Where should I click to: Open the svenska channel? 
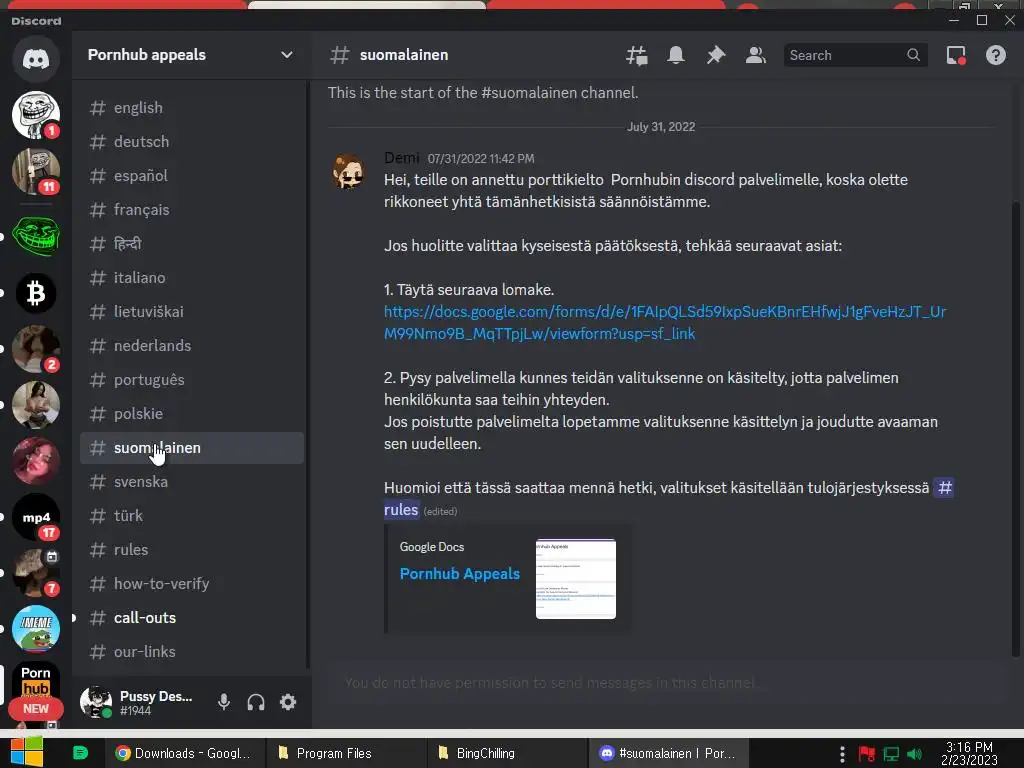(192, 482)
